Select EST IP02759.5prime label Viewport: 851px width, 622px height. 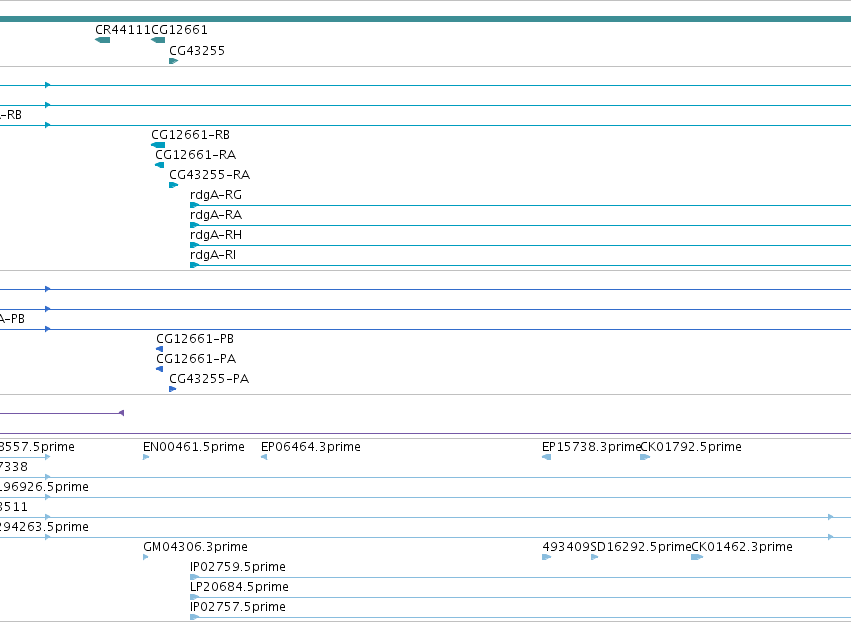tap(238, 567)
